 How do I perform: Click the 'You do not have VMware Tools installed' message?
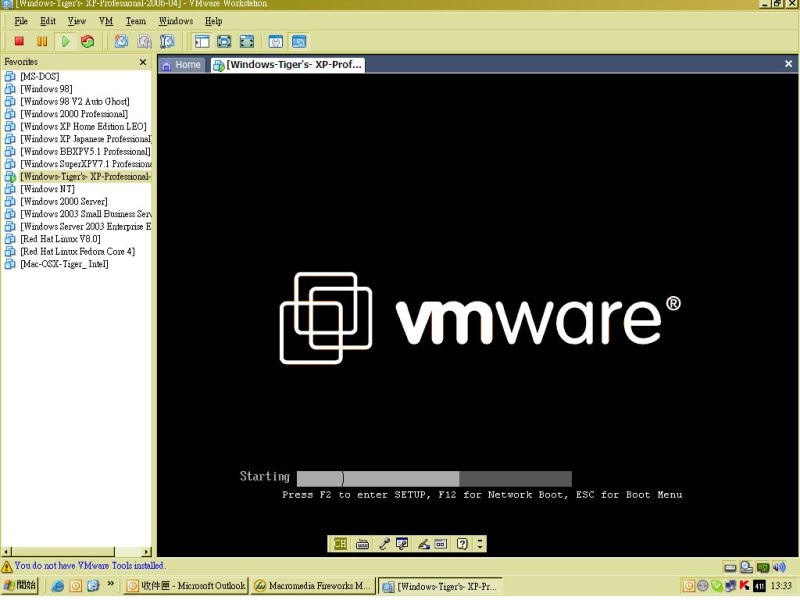click(90, 565)
